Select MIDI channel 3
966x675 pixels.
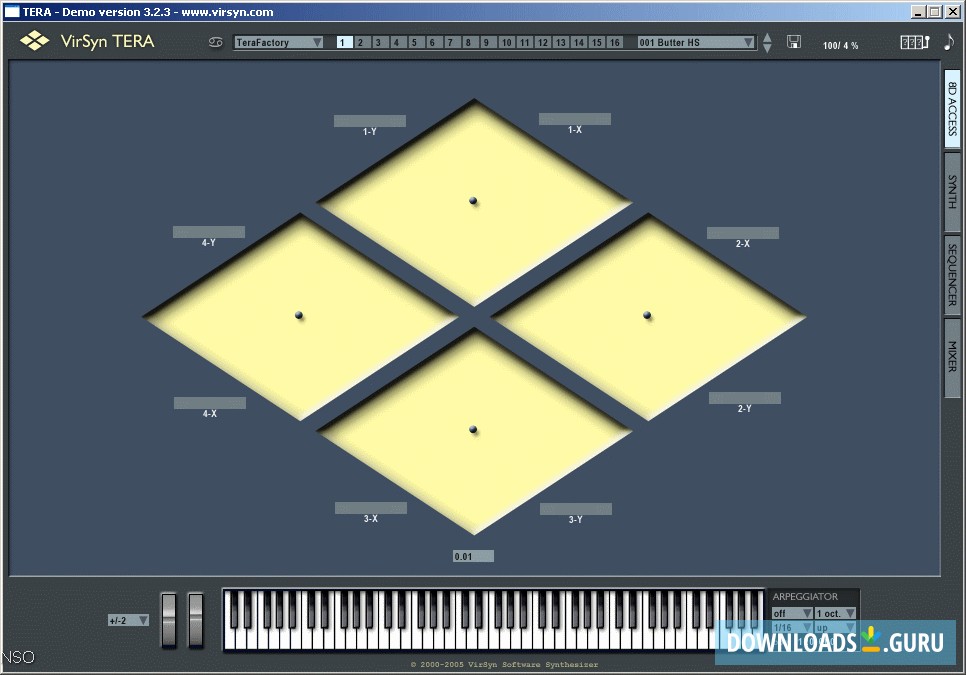click(x=380, y=42)
